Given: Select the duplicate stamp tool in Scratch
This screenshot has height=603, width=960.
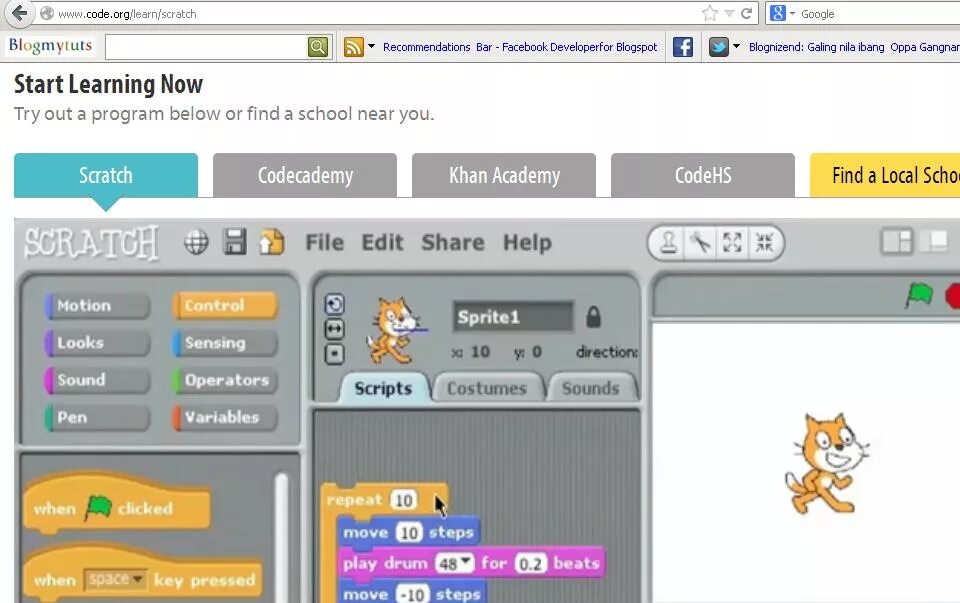Looking at the screenshot, I should tap(669, 242).
